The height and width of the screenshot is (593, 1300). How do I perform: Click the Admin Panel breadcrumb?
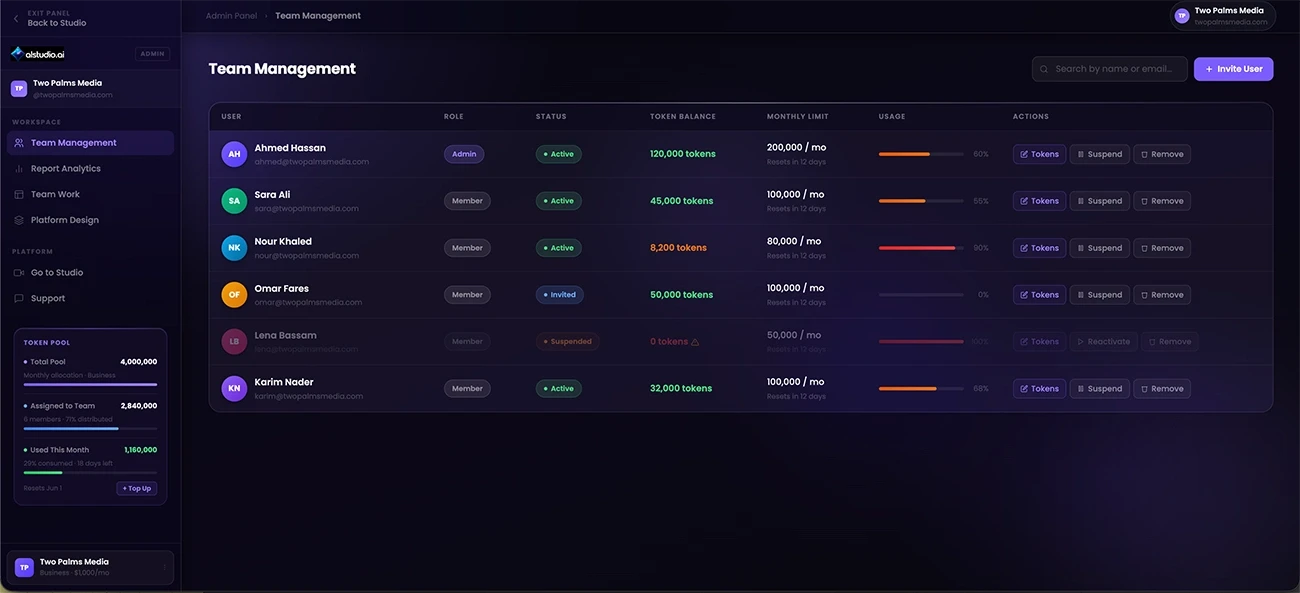point(231,16)
